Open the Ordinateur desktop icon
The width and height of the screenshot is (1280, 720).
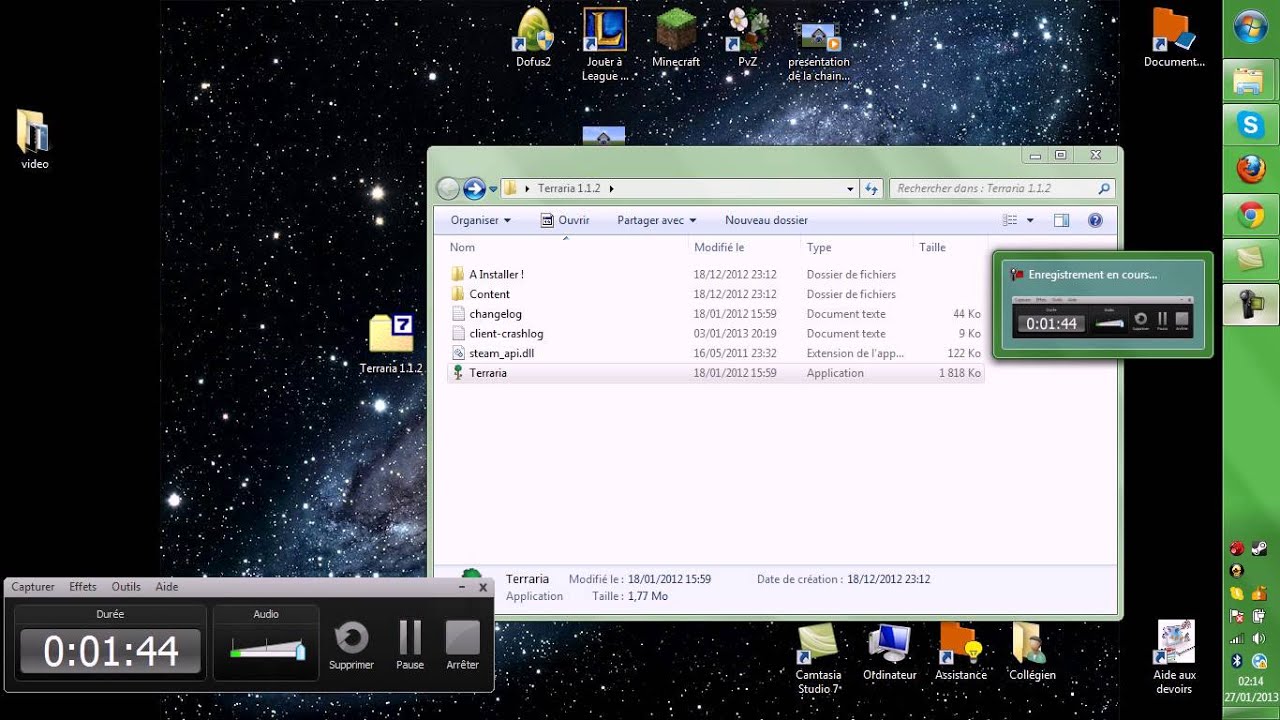[889, 651]
